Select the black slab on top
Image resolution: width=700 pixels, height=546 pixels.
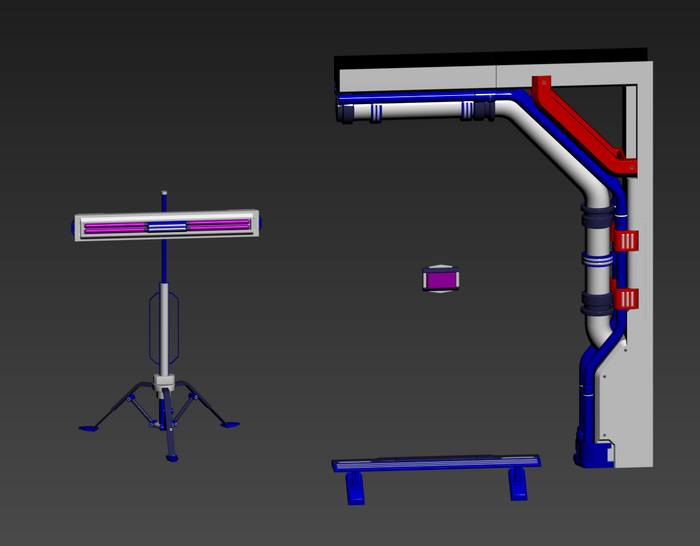490,59
